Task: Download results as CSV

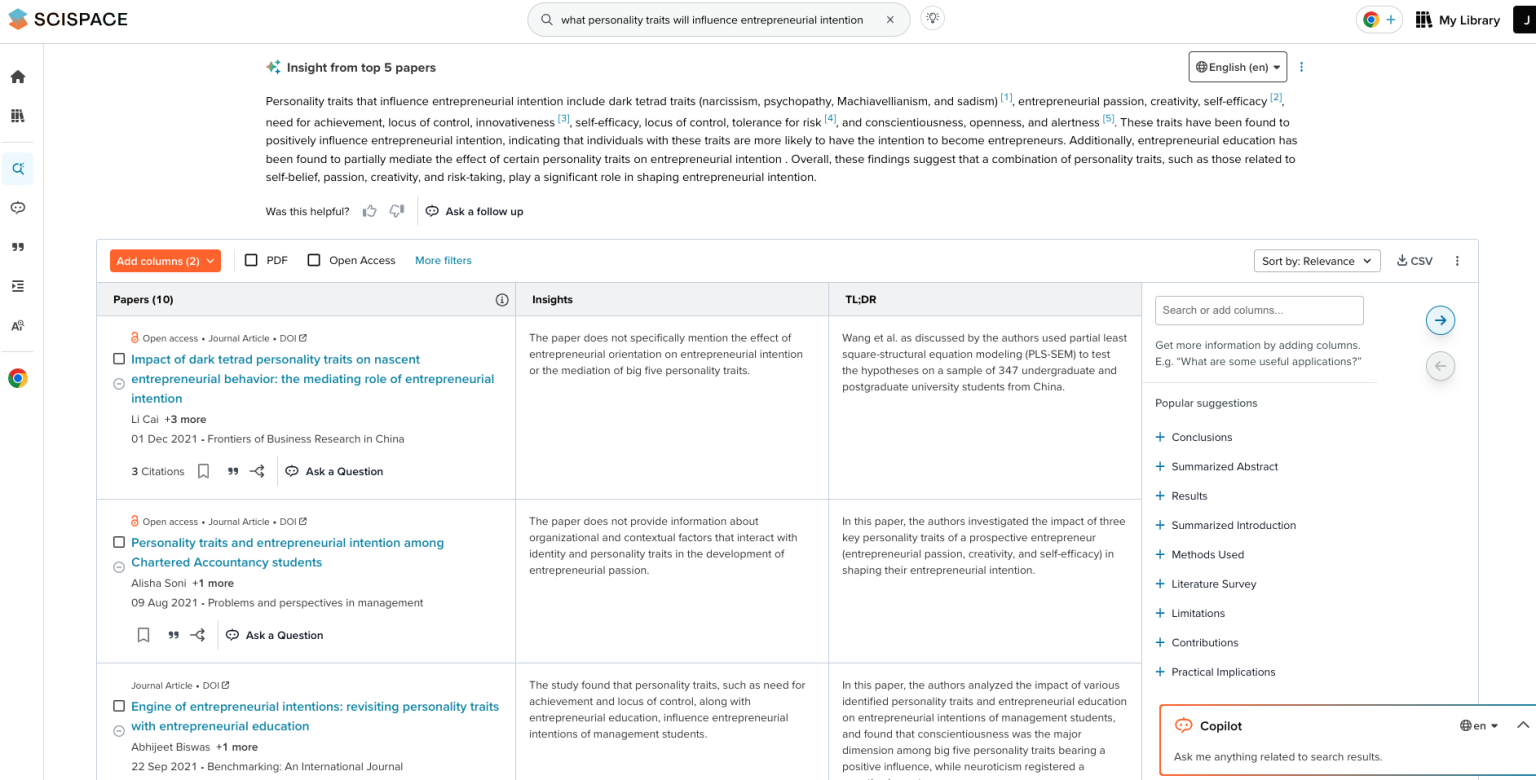Action: [x=1414, y=260]
